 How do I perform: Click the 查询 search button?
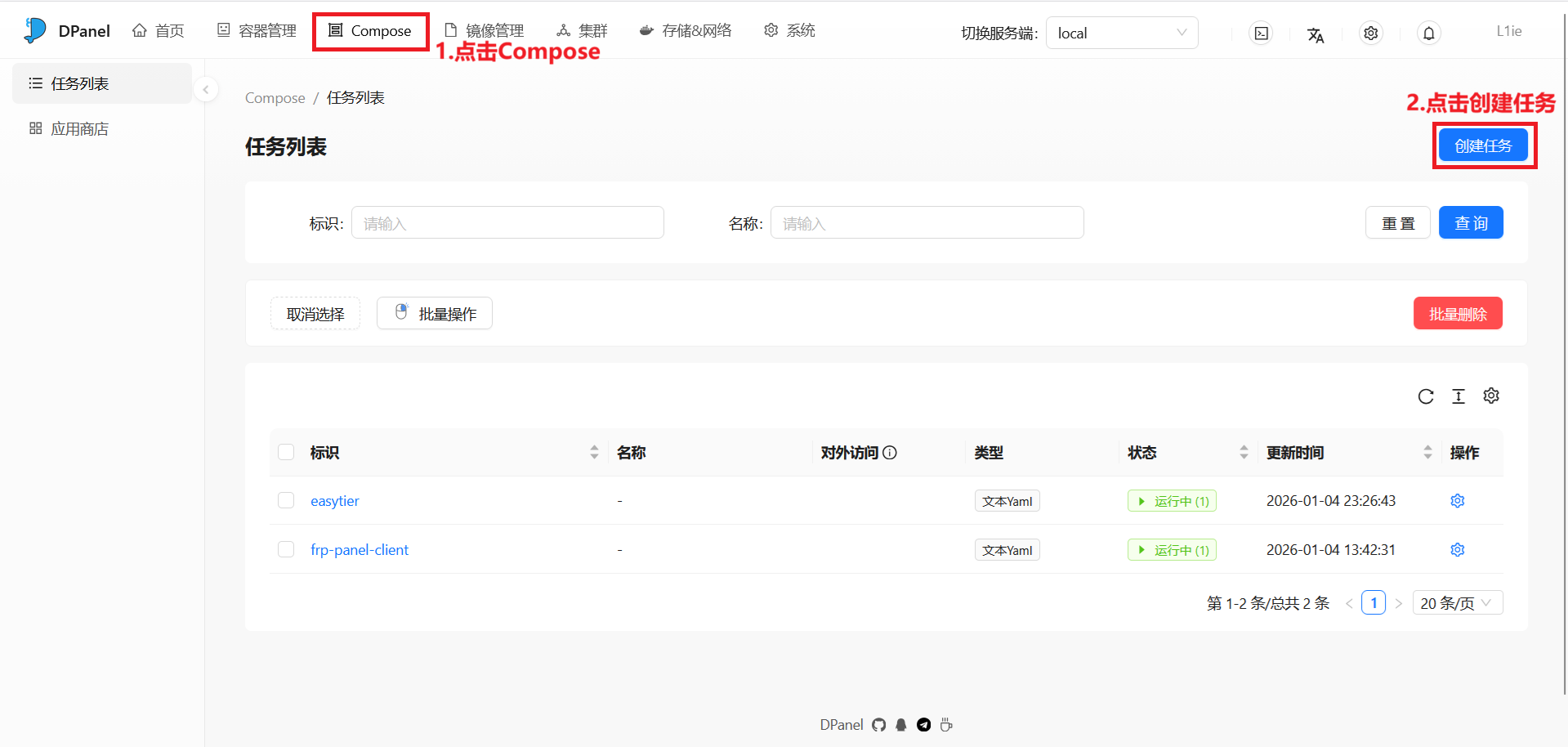[x=1471, y=222]
